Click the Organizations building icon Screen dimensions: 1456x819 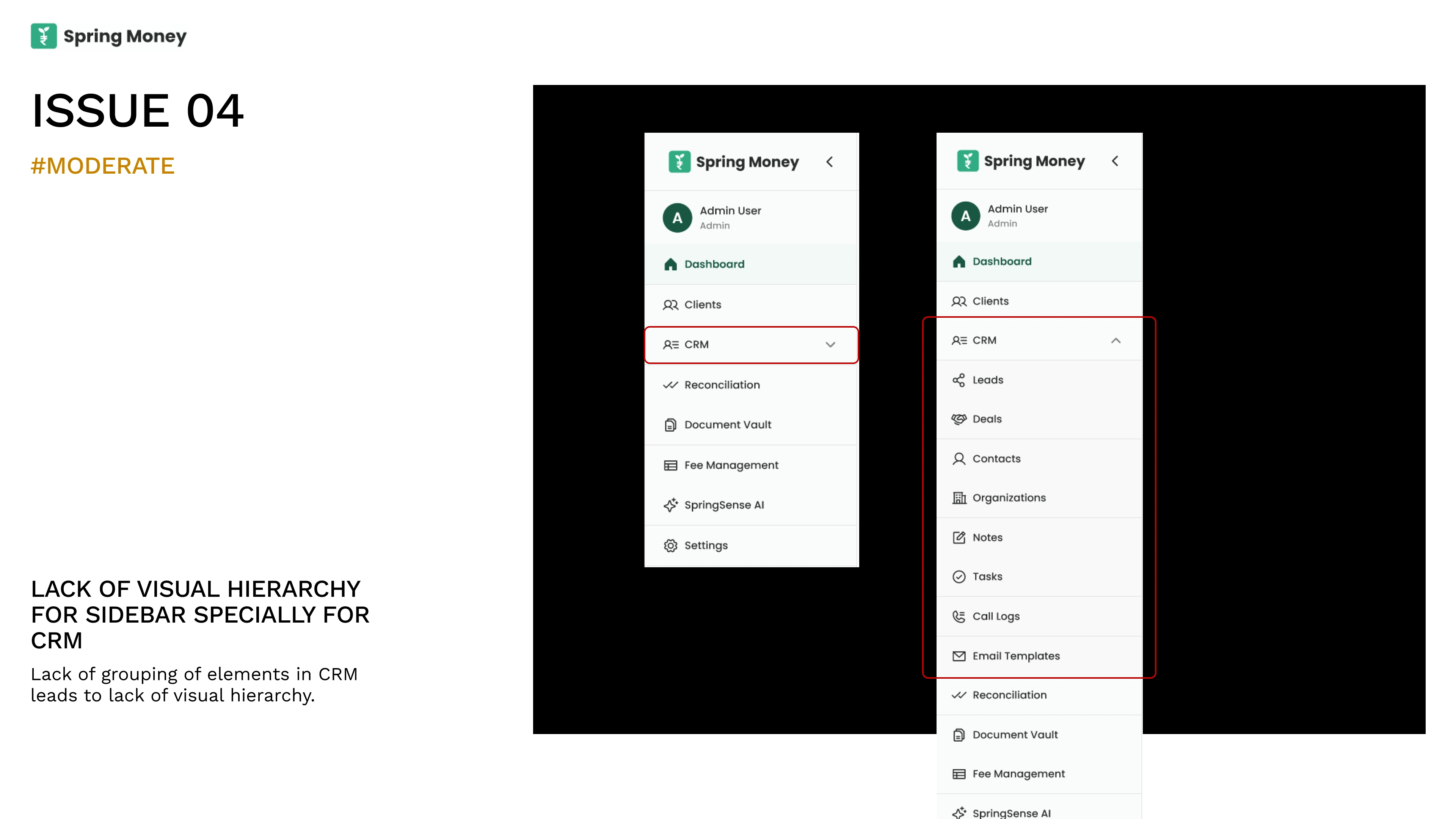pyautogui.click(x=959, y=498)
